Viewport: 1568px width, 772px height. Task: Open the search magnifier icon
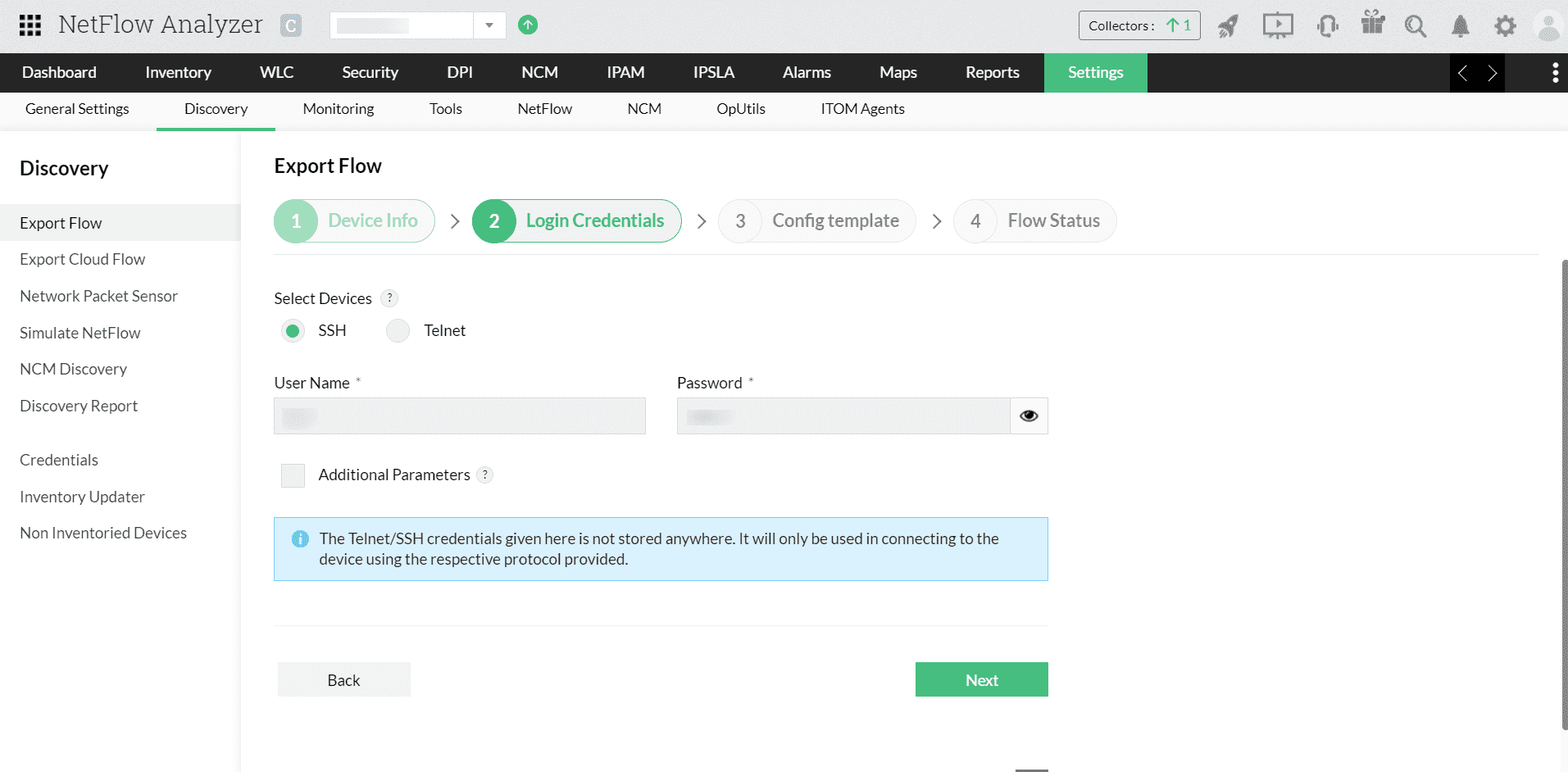click(1416, 26)
